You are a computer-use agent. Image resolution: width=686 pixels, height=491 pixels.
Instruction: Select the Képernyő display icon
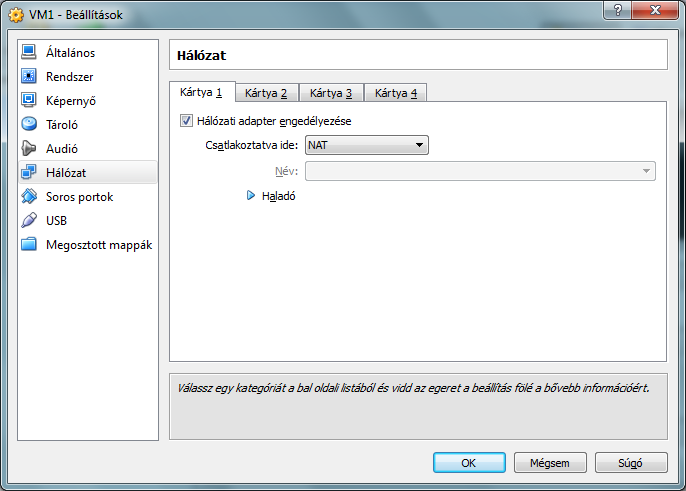(x=29, y=100)
